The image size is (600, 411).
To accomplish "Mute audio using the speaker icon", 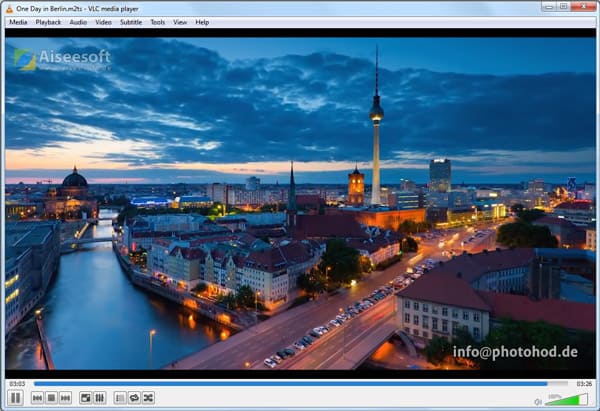I will 538,401.
